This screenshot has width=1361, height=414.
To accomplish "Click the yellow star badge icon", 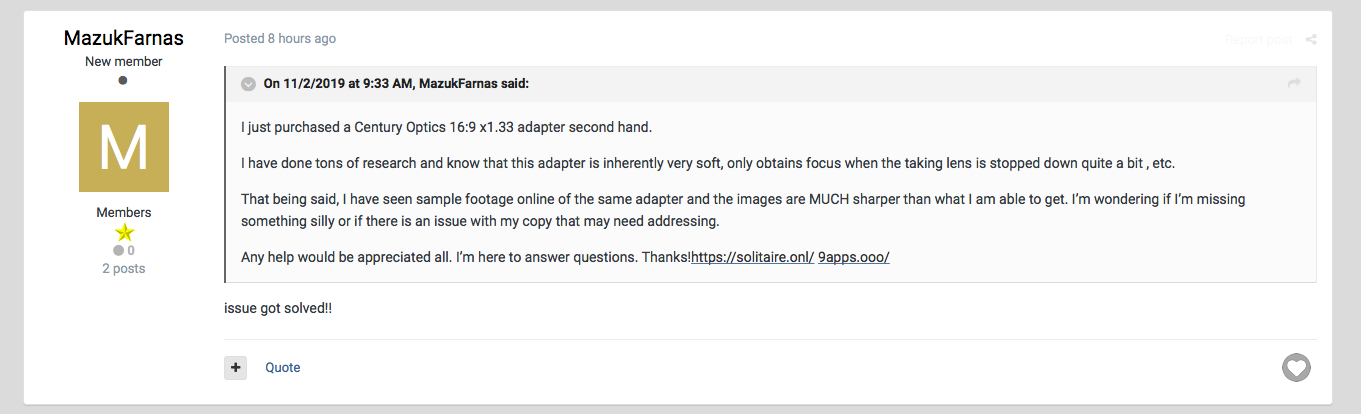I will (x=124, y=233).
